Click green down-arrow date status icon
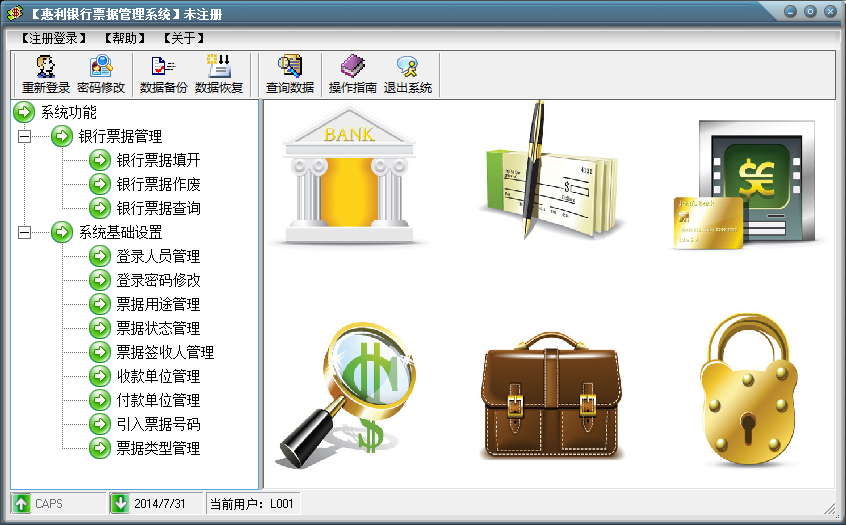846x525 pixels. click(x=120, y=503)
